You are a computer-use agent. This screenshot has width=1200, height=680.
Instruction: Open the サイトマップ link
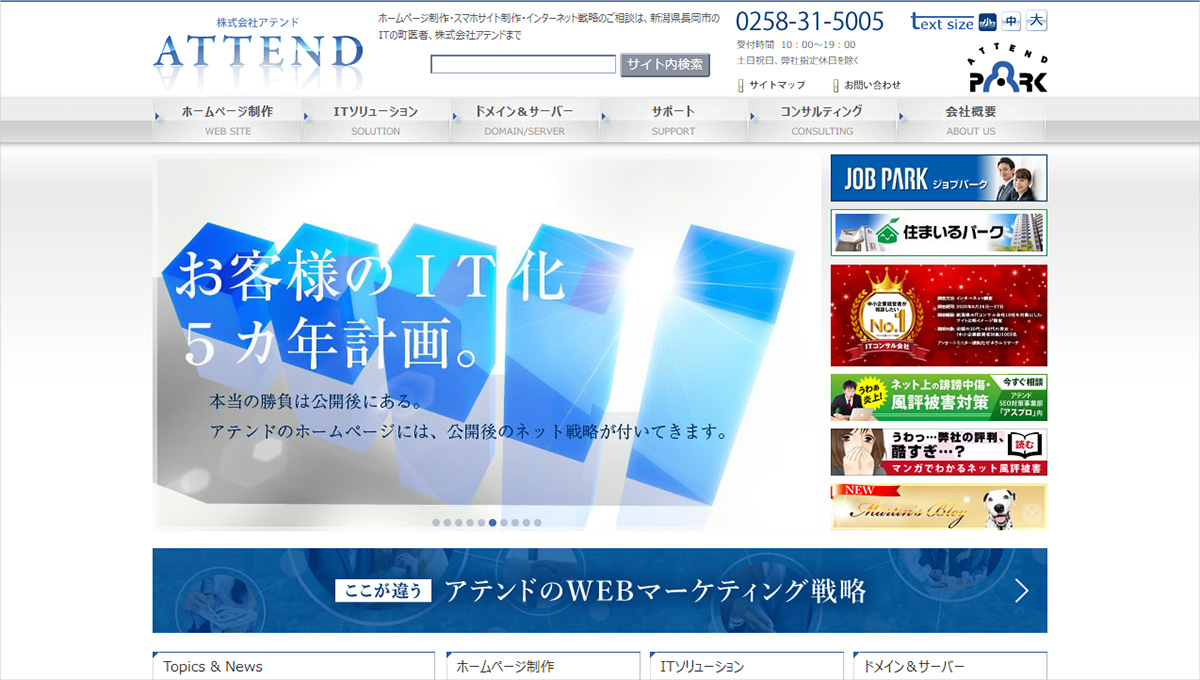[777, 85]
